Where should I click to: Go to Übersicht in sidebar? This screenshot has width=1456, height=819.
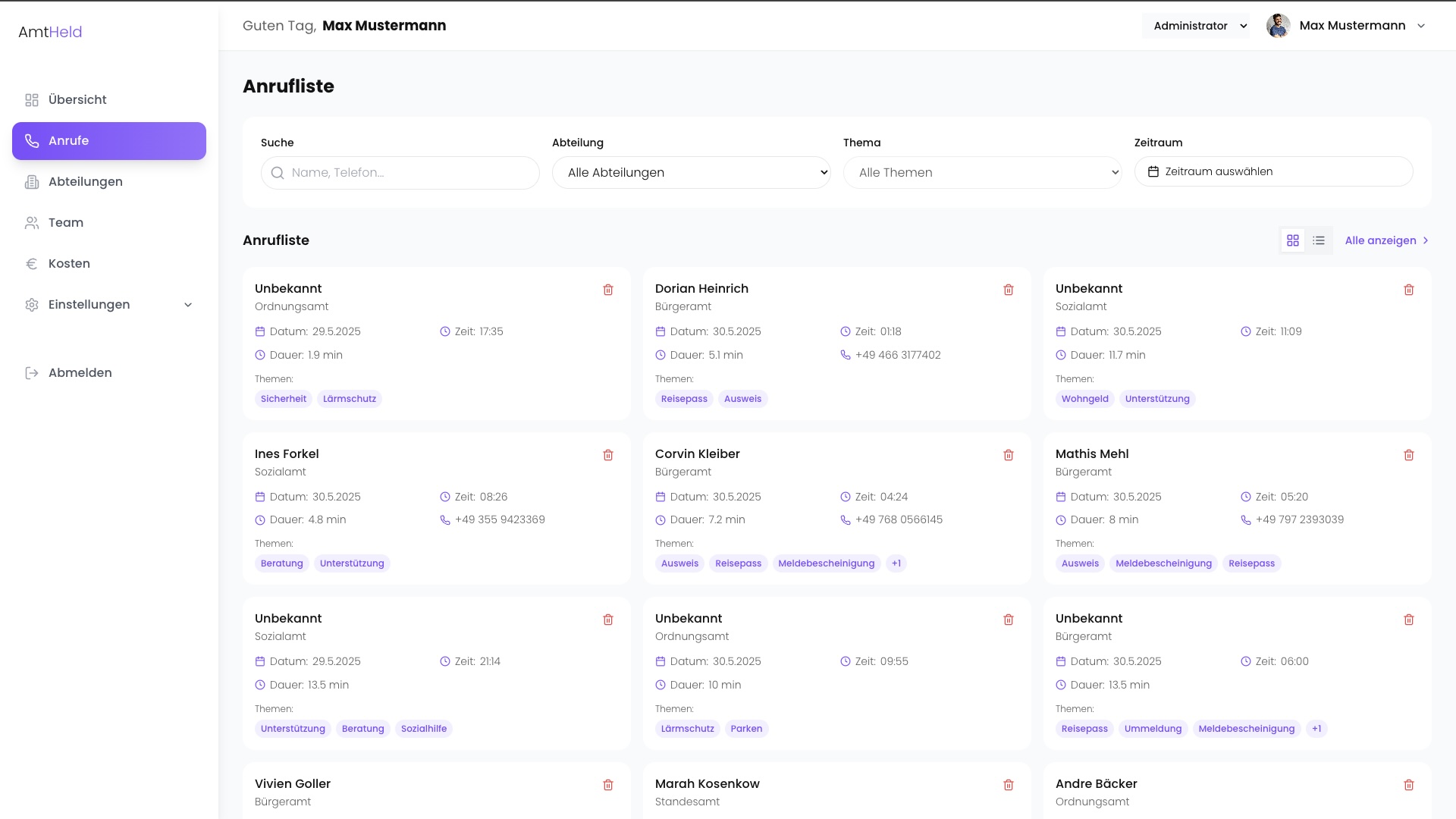tap(77, 100)
